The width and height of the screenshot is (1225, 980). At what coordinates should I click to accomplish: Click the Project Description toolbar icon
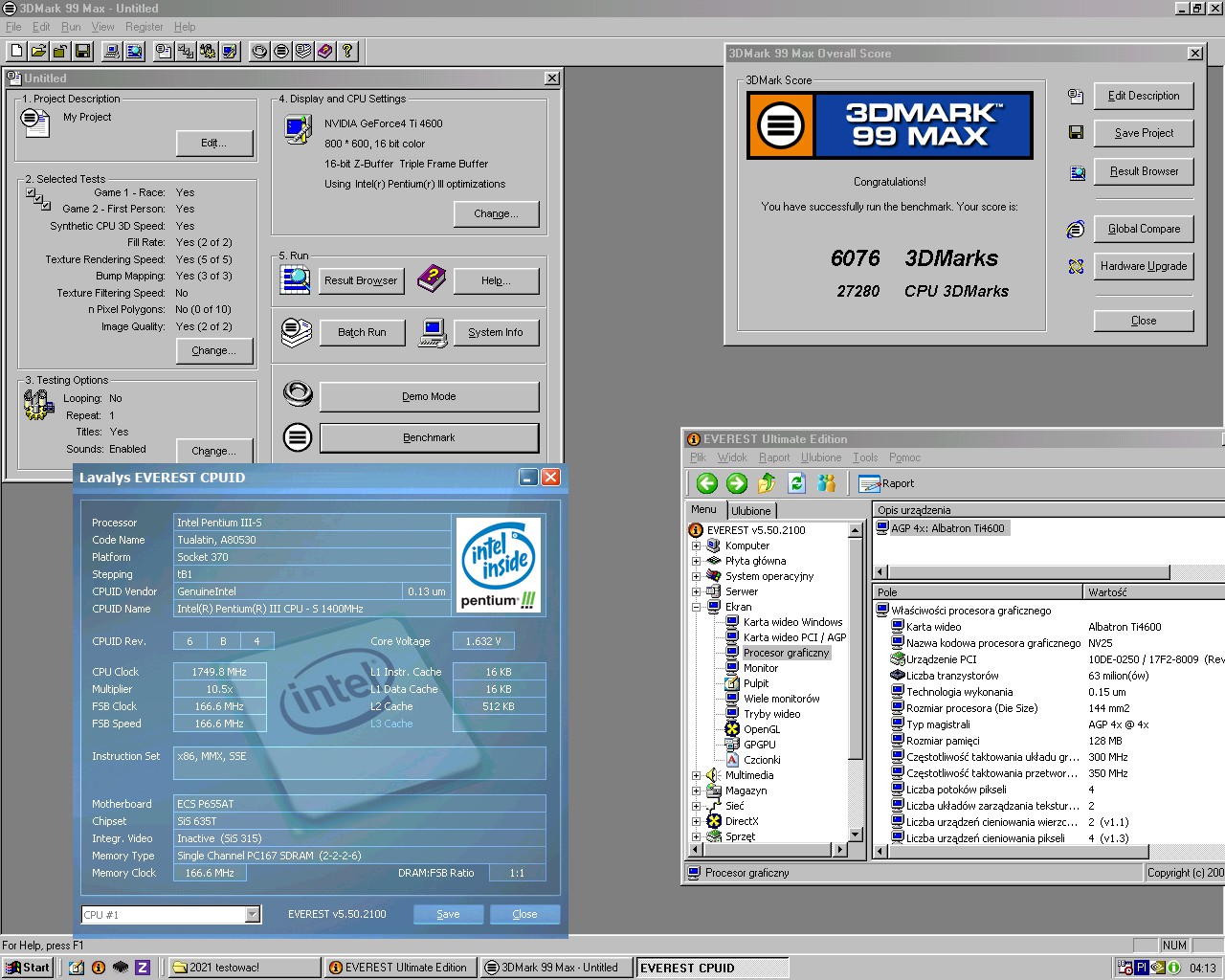(x=164, y=51)
